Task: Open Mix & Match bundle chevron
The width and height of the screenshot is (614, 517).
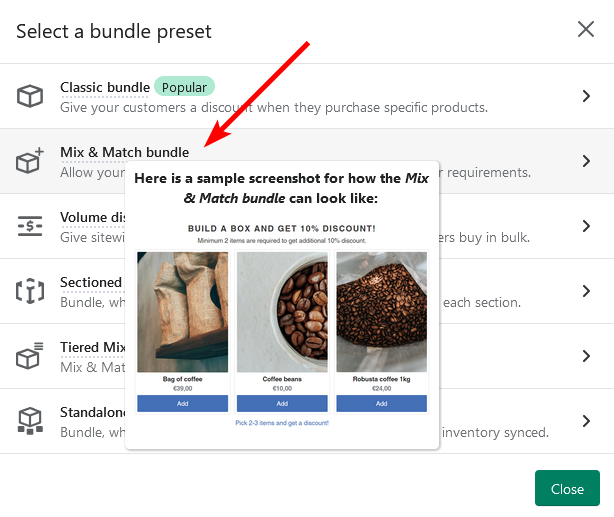Action: 586,161
